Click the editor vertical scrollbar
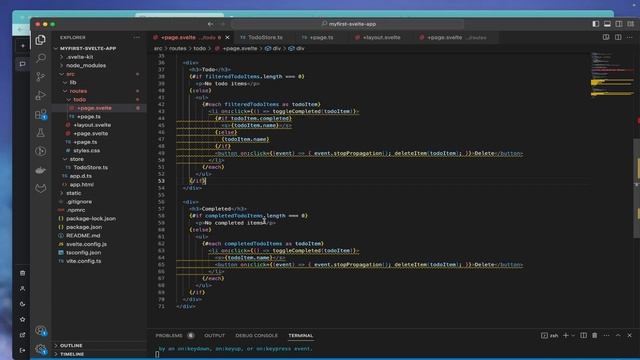 tap(637, 188)
